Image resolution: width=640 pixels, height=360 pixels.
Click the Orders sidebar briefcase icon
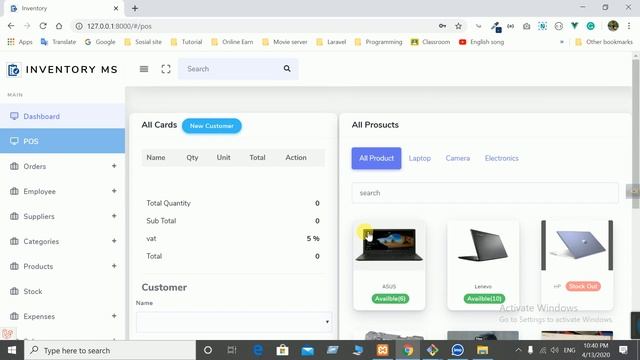tap(14, 166)
